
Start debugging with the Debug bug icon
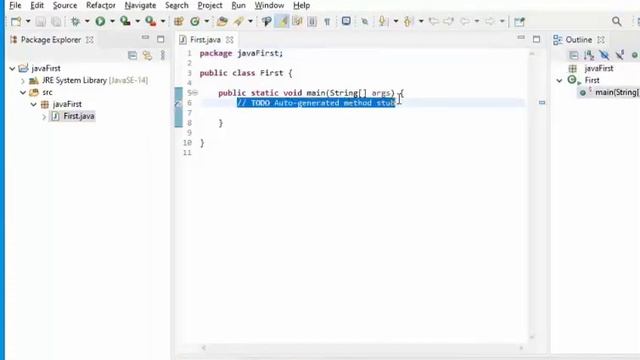(x=75, y=21)
